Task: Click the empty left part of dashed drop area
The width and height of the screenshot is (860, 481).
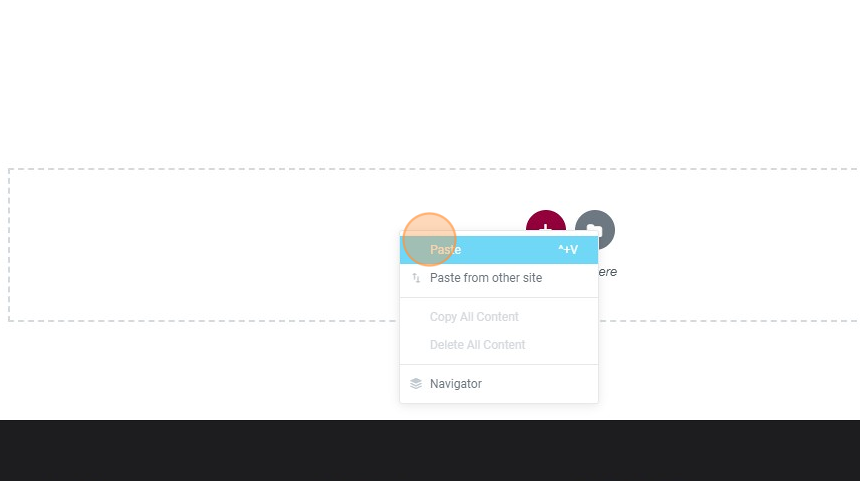Action: pos(203,245)
